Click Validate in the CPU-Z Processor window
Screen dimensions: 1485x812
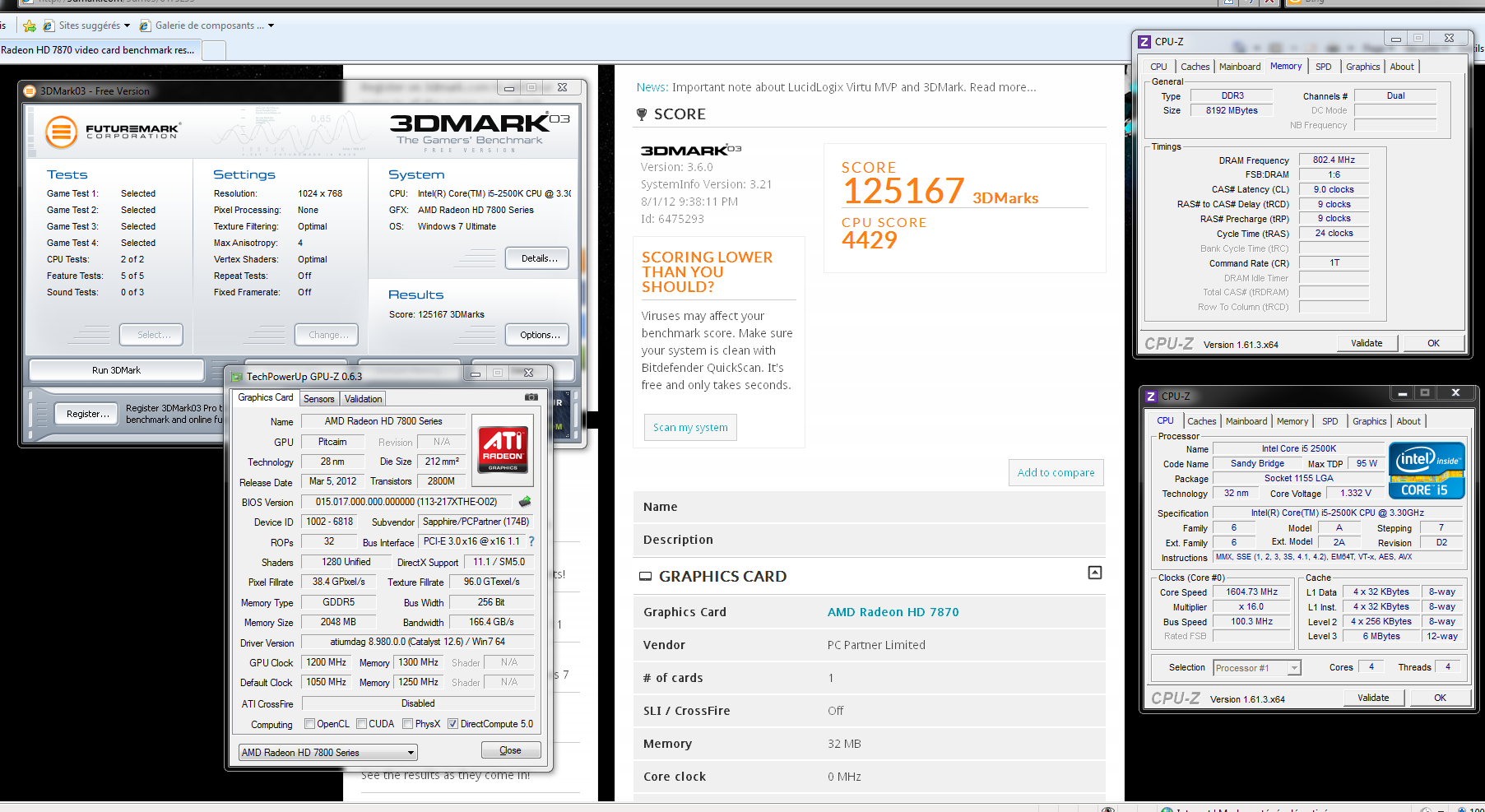(1373, 698)
